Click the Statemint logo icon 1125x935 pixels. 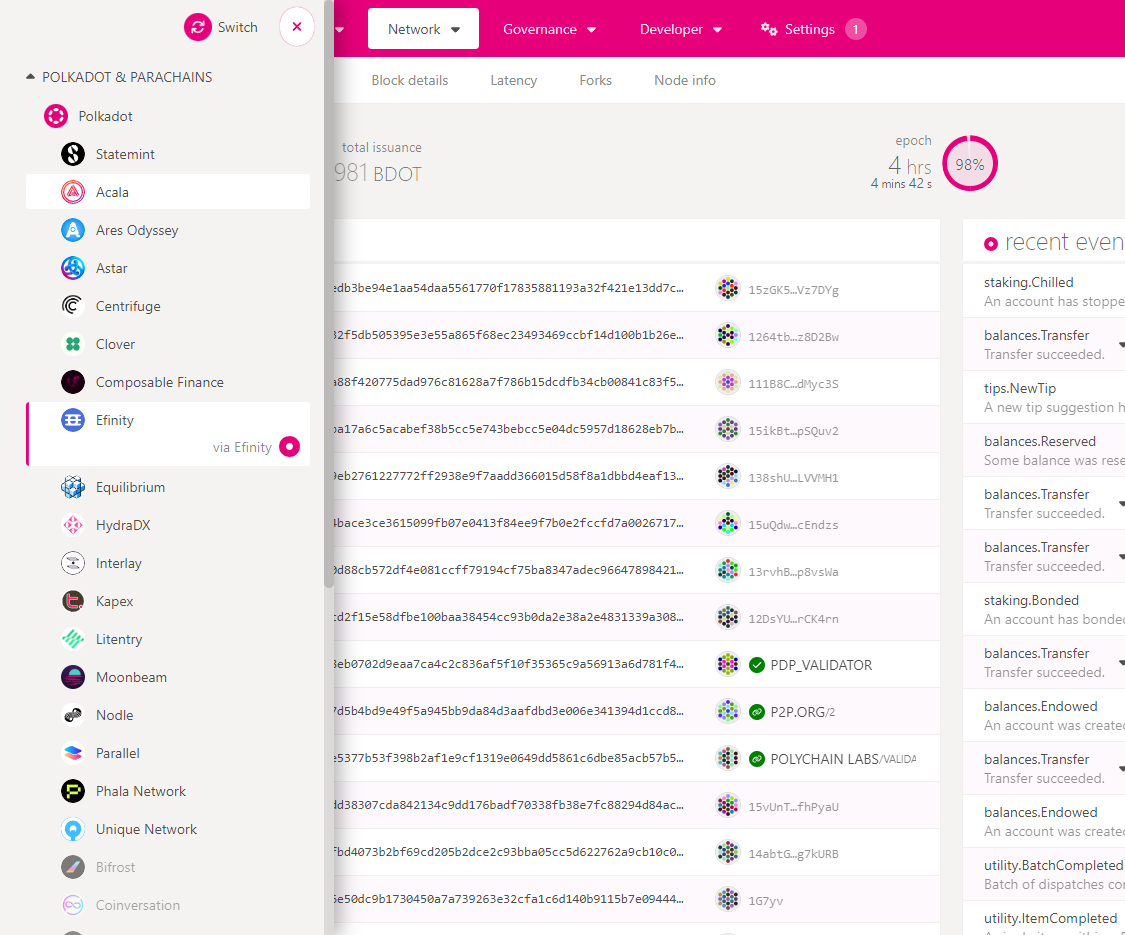pos(72,154)
